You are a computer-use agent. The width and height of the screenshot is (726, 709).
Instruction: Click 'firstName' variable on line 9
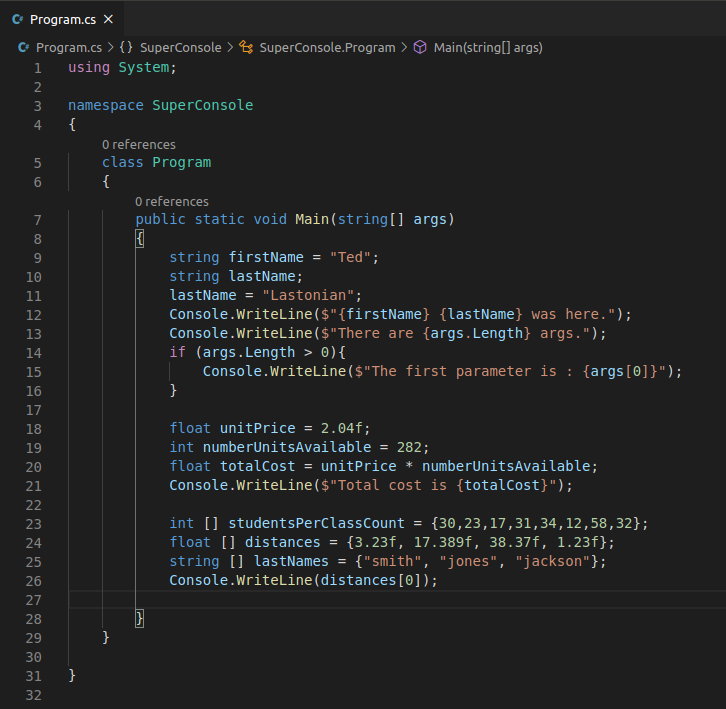[266, 257]
